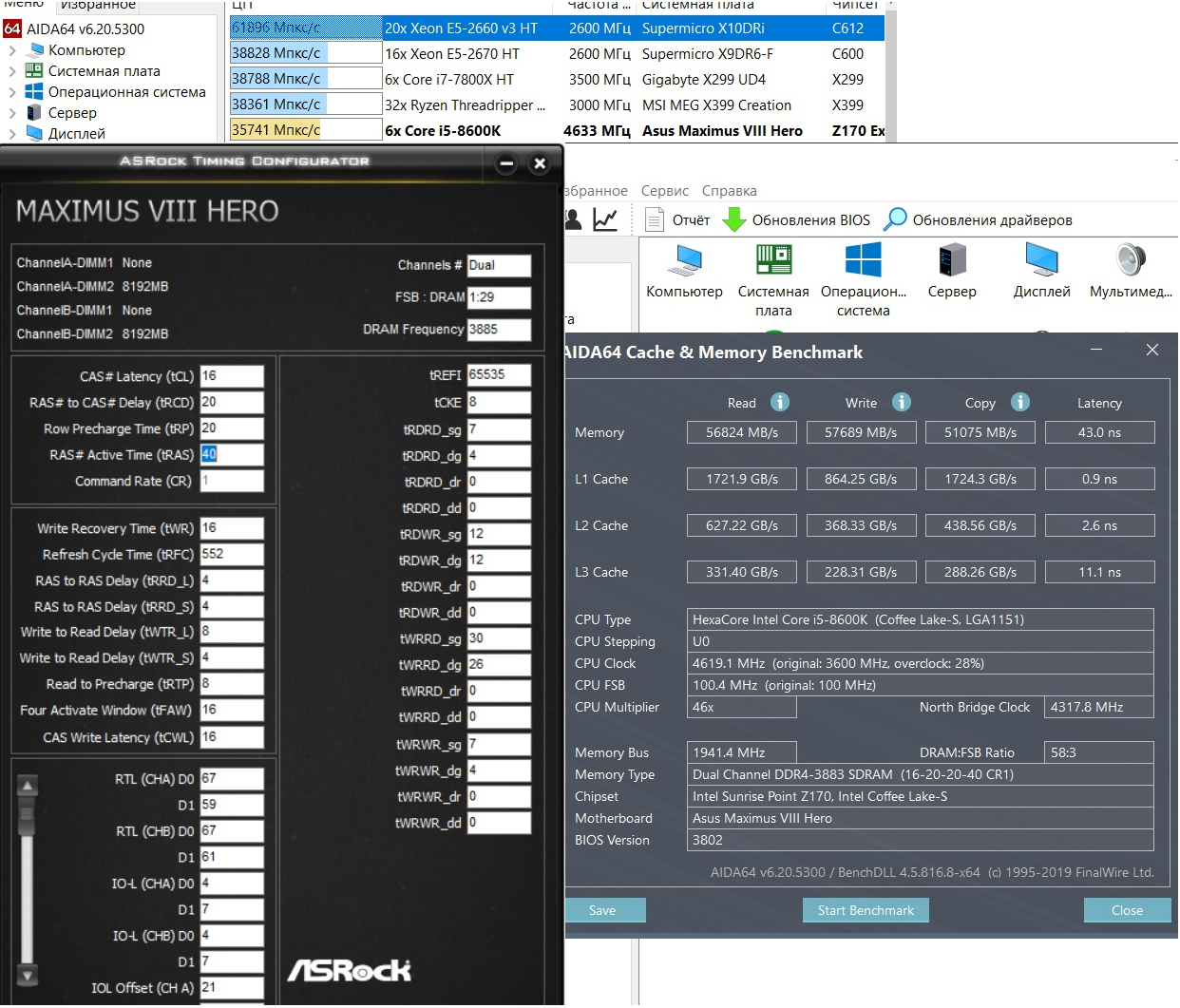This screenshot has height=1008, width=1180.
Task: Open the Справка menu
Action: (730, 191)
